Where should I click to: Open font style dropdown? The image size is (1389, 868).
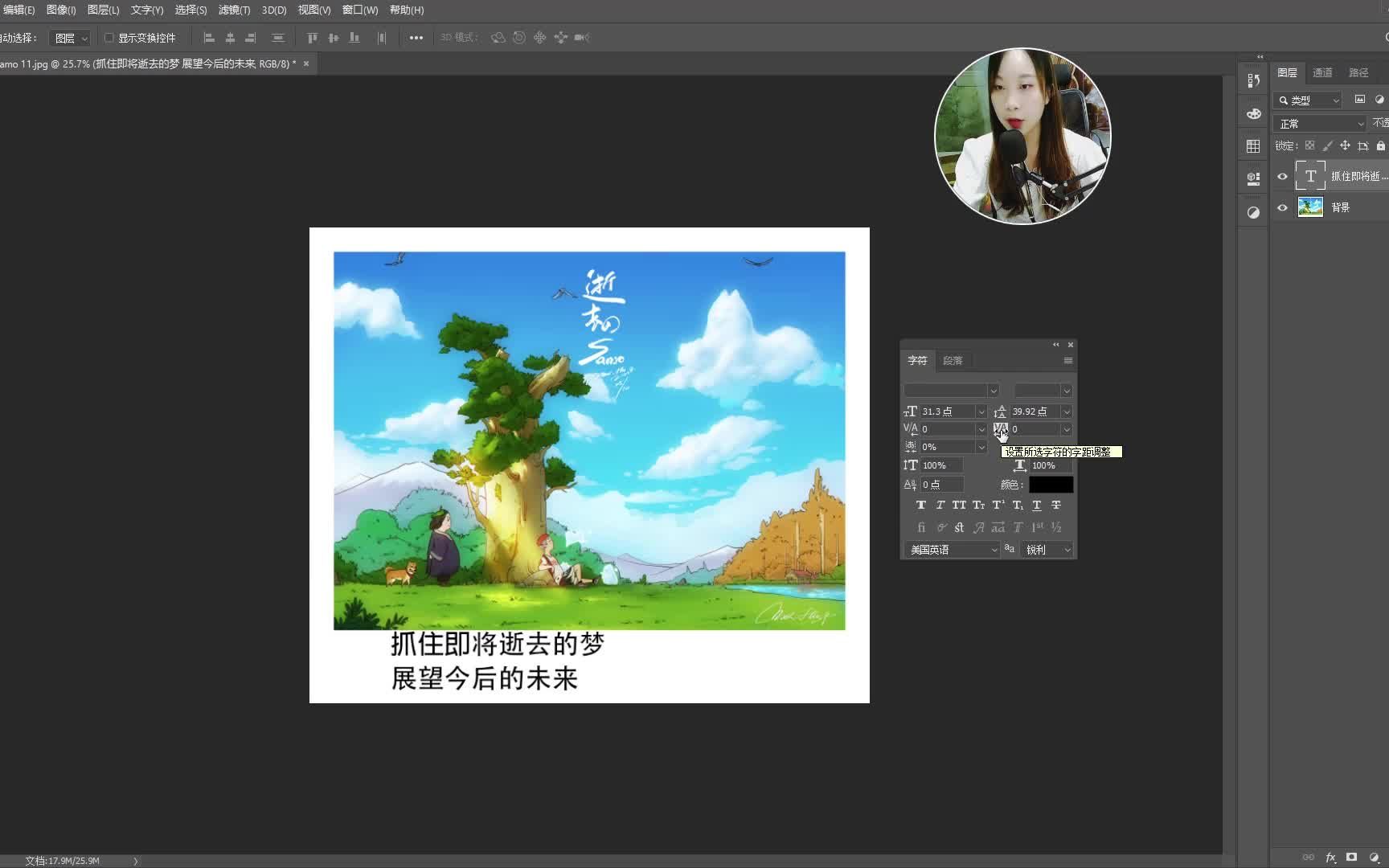coord(1067,391)
